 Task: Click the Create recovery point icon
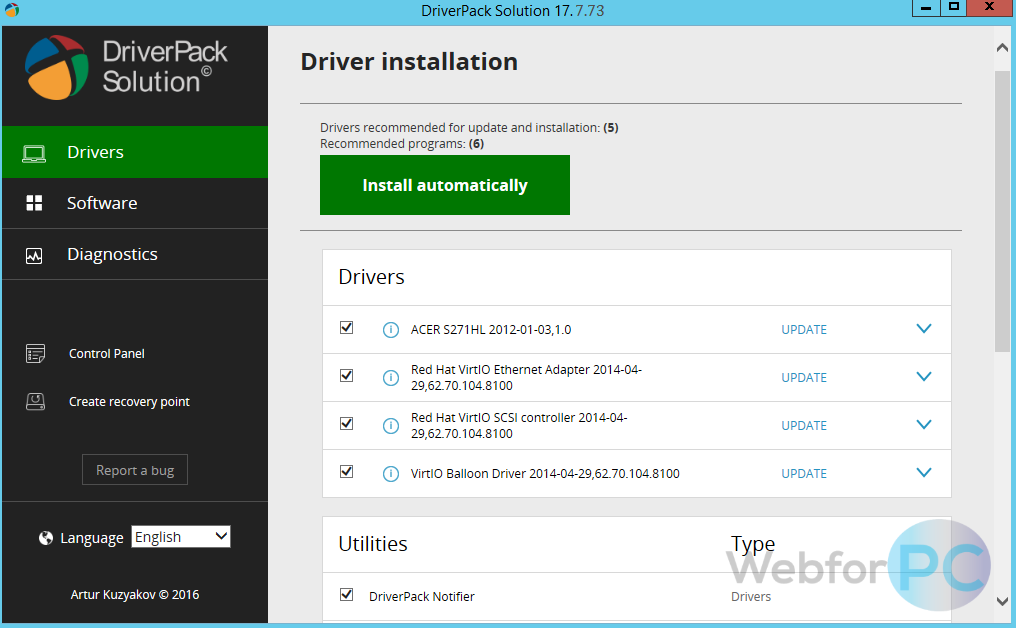pos(35,401)
